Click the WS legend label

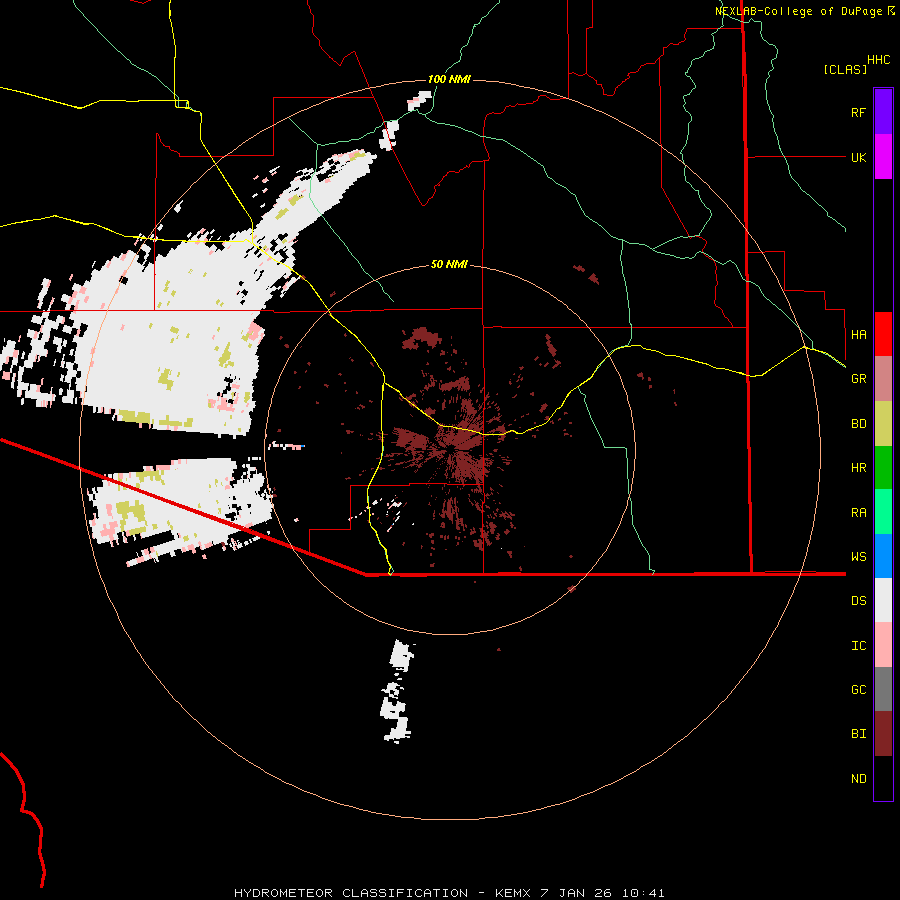pyautogui.click(x=858, y=557)
